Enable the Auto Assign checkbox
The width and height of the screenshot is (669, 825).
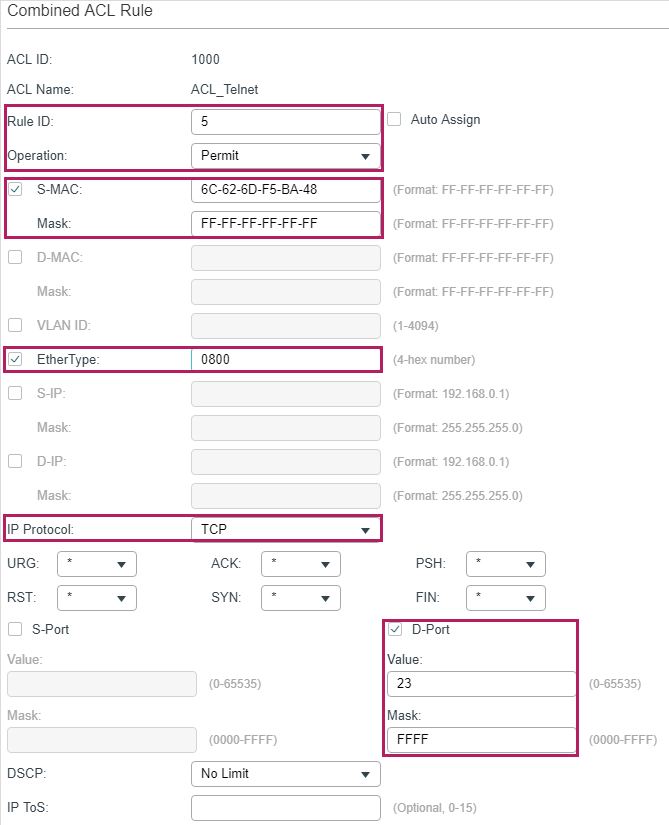click(394, 119)
